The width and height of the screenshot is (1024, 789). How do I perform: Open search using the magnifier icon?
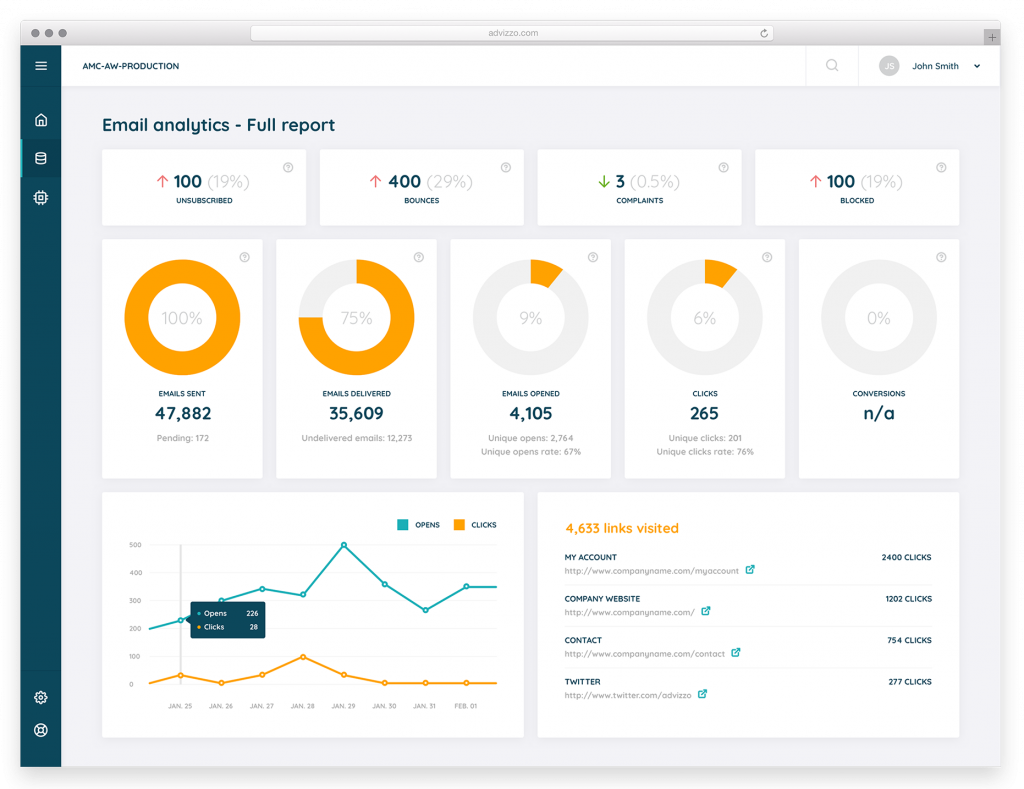[831, 65]
